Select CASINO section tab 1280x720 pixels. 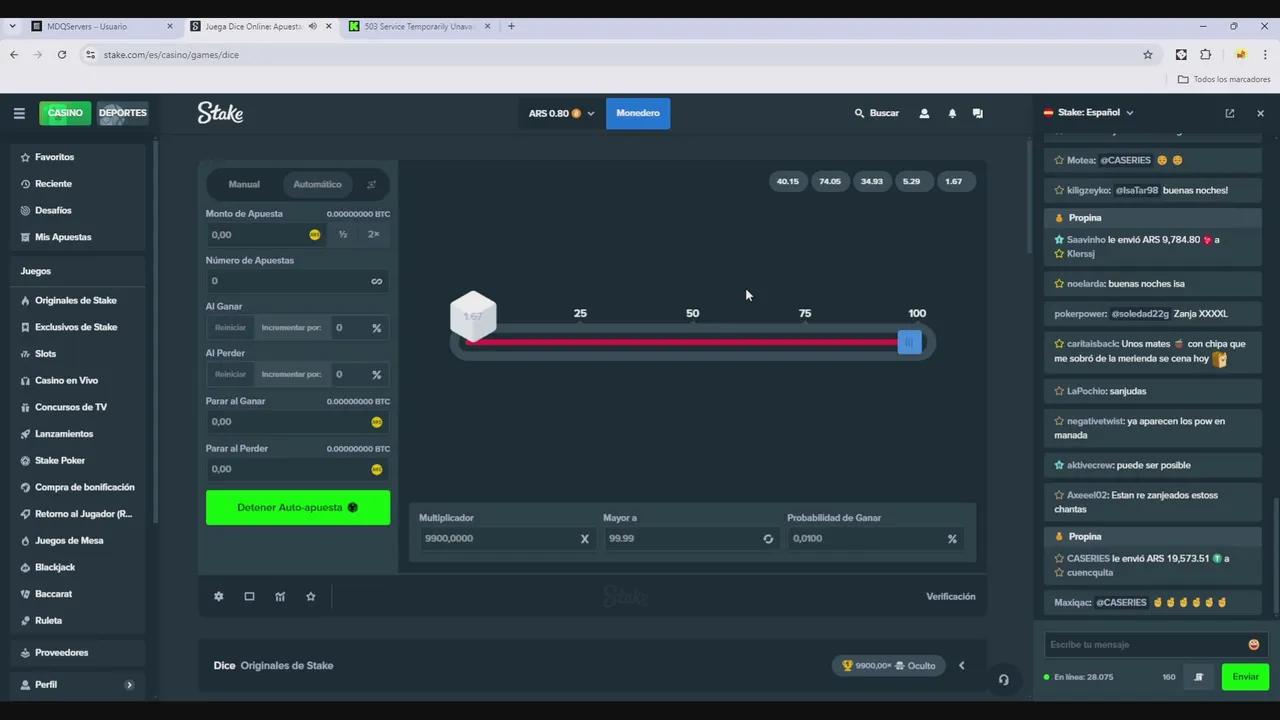pos(65,113)
